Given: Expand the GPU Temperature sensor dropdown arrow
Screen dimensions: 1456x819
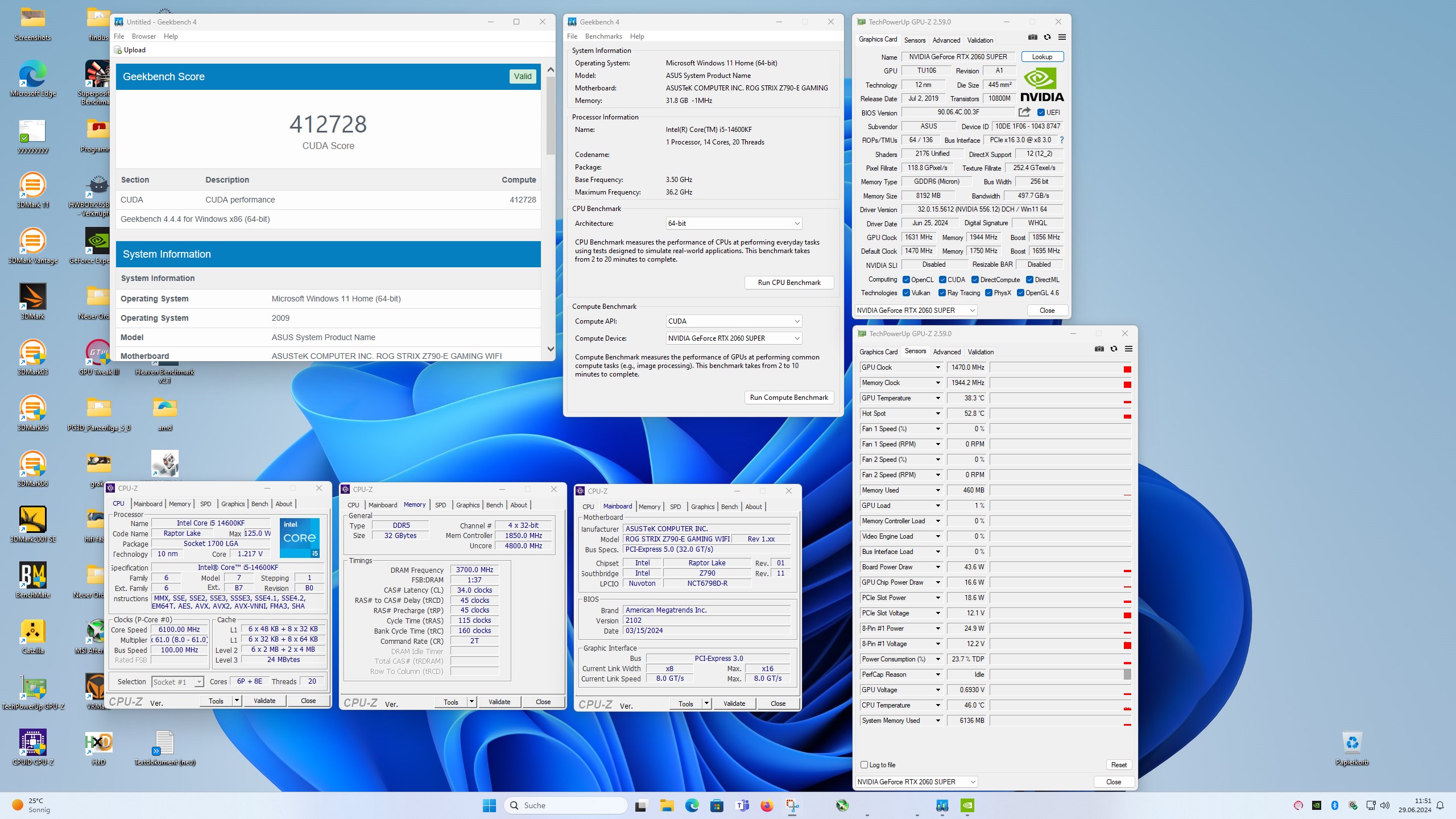Looking at the screenshot, I should [x=938, y=398].
